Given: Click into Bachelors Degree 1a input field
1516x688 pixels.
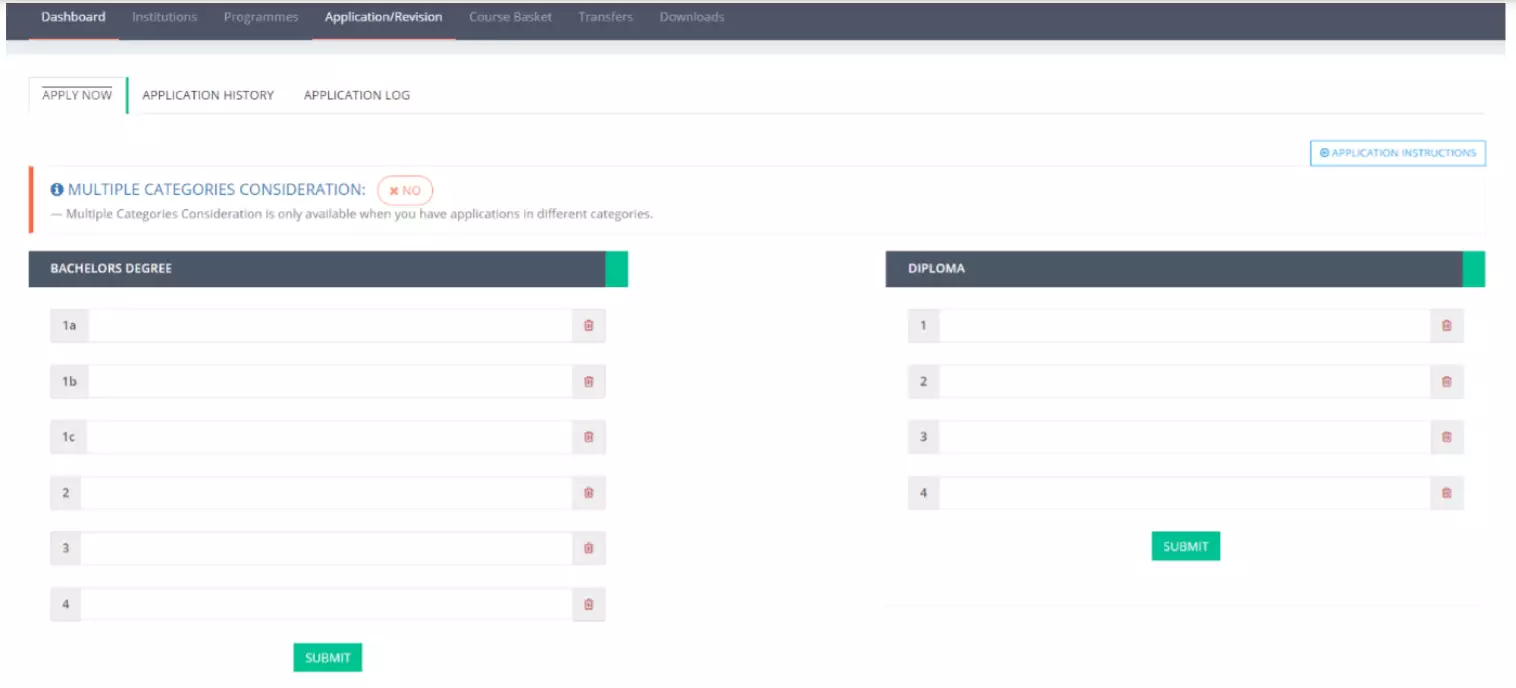Looking at the screenshot, I should coord(330,325).
